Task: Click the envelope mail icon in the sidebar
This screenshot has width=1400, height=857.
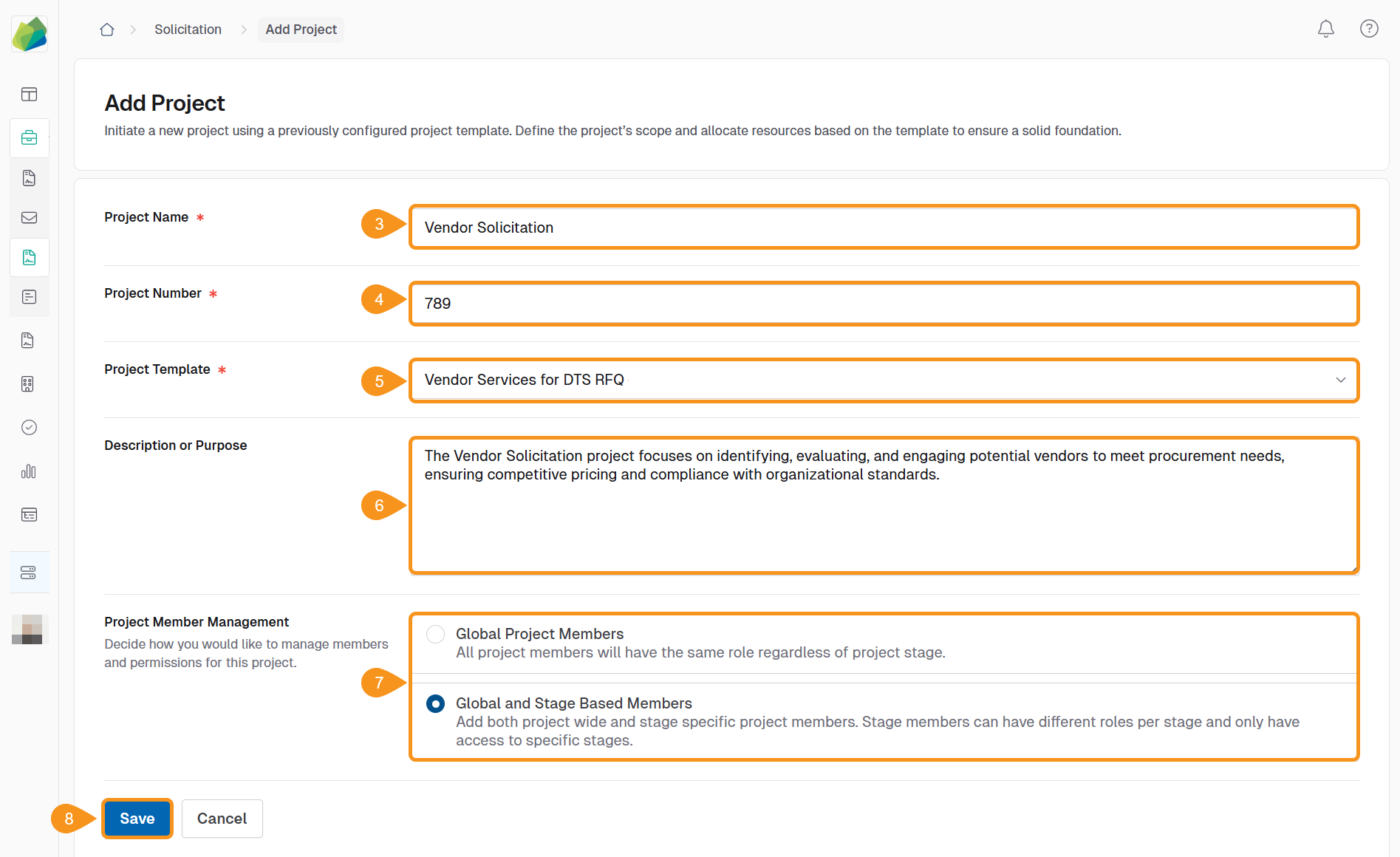Action: [29, 217]
